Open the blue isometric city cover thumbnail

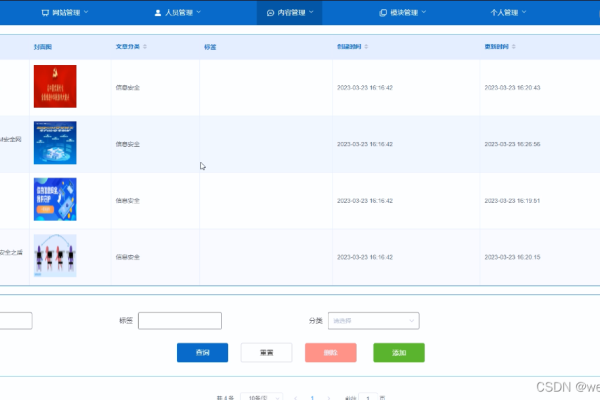55,143
